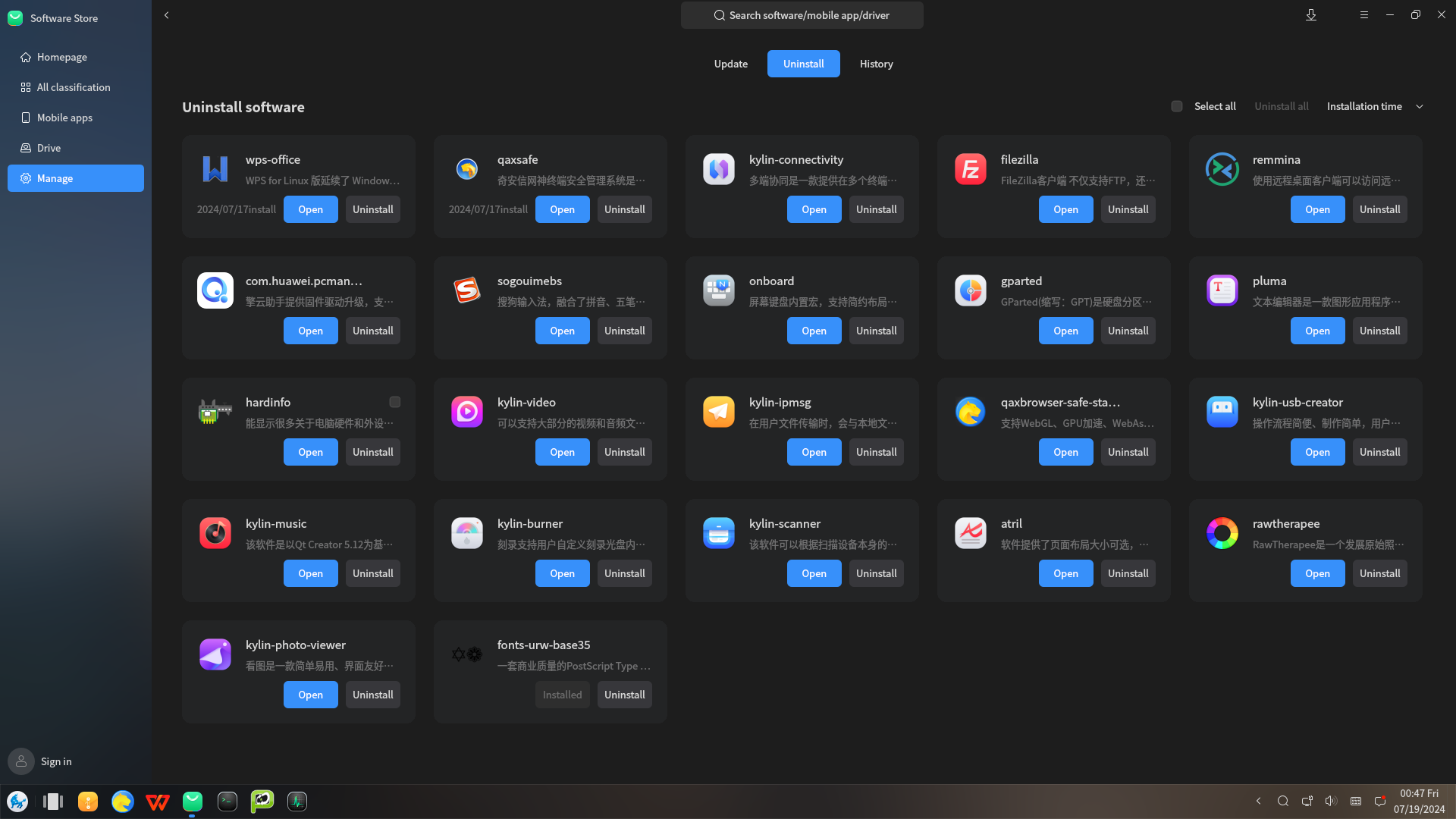Click the rawtherapee color wheel icon

click(1222, 533)
